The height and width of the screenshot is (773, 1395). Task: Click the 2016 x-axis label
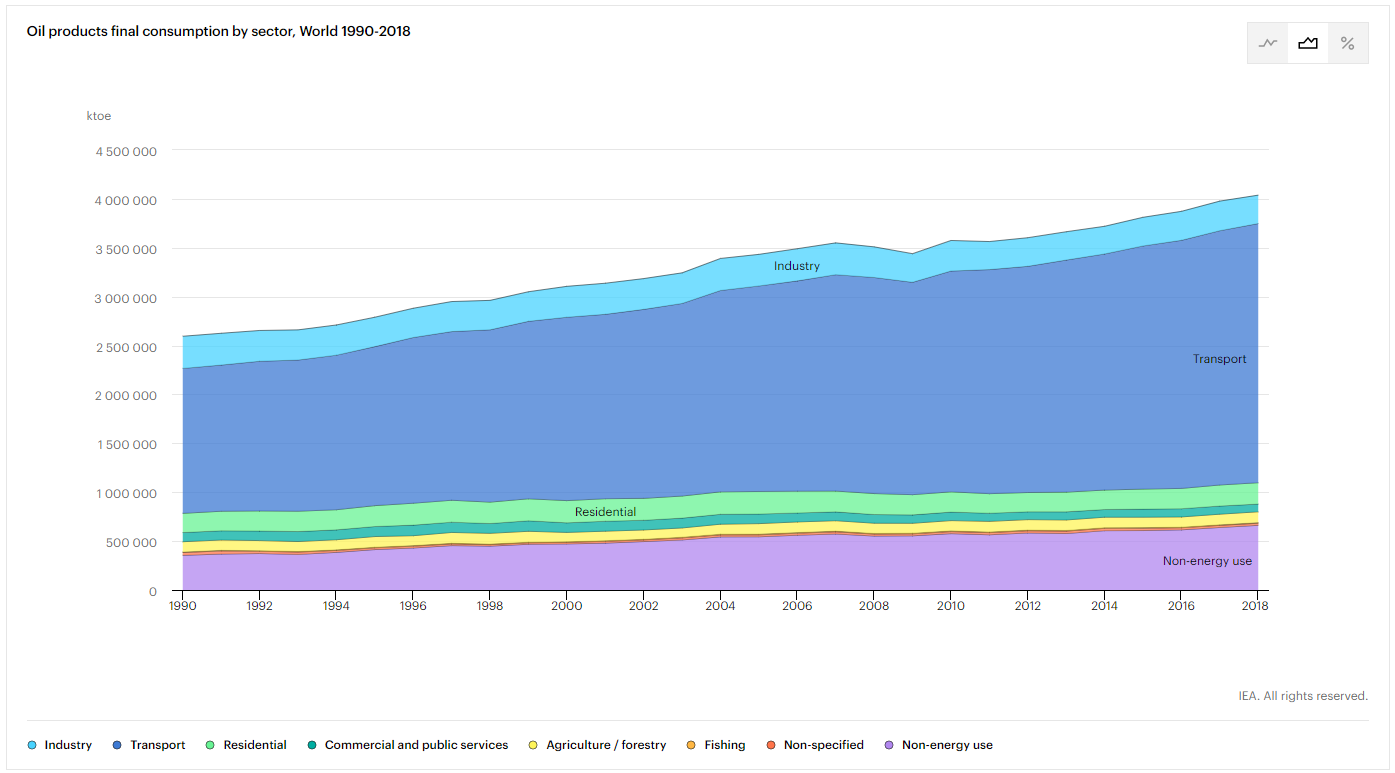[x=1181, y=606]
